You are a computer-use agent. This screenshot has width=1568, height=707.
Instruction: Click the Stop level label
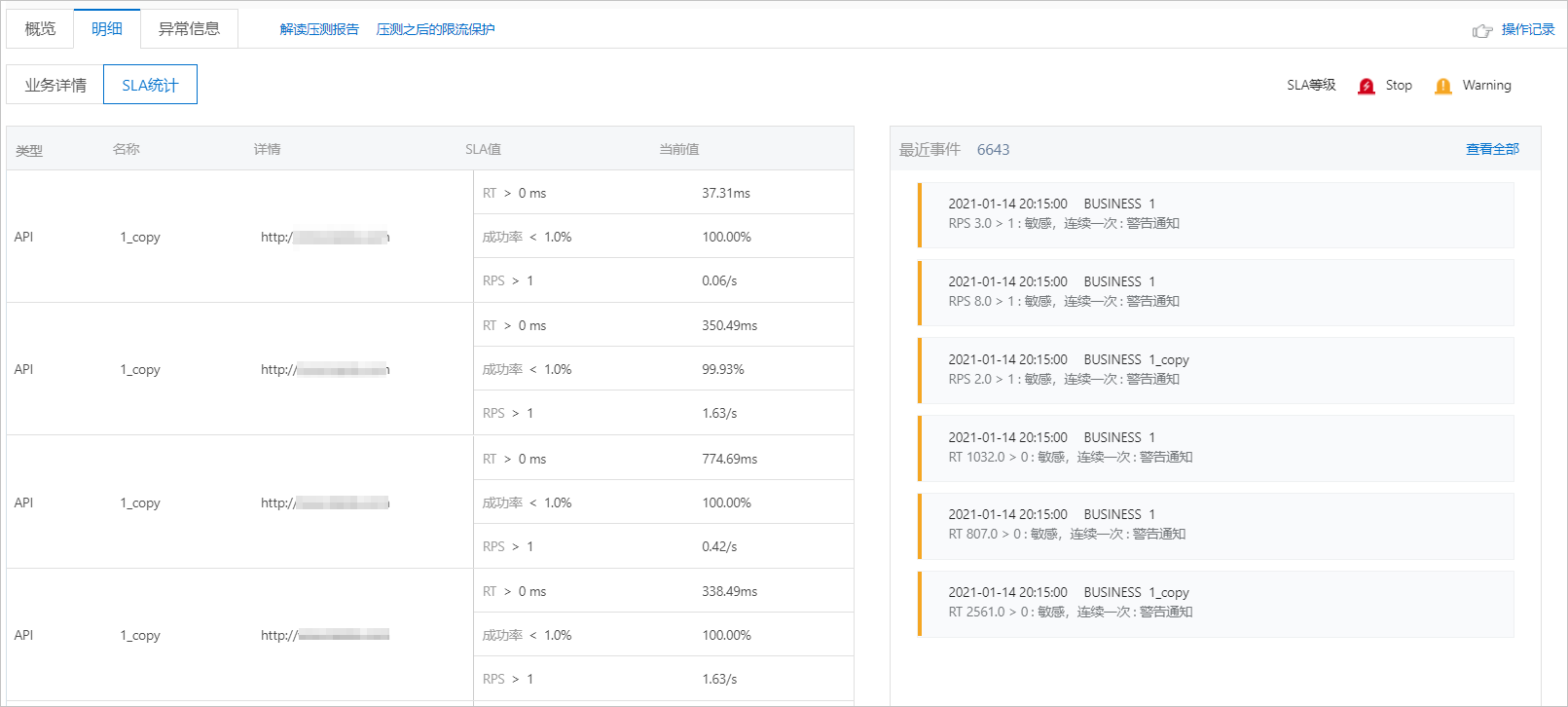pos(1399,85)
